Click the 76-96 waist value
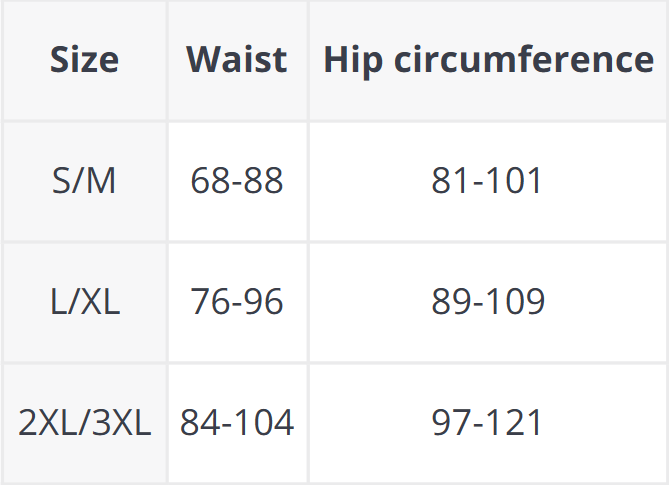Screen dimensions: 669x485 (237, 301)
